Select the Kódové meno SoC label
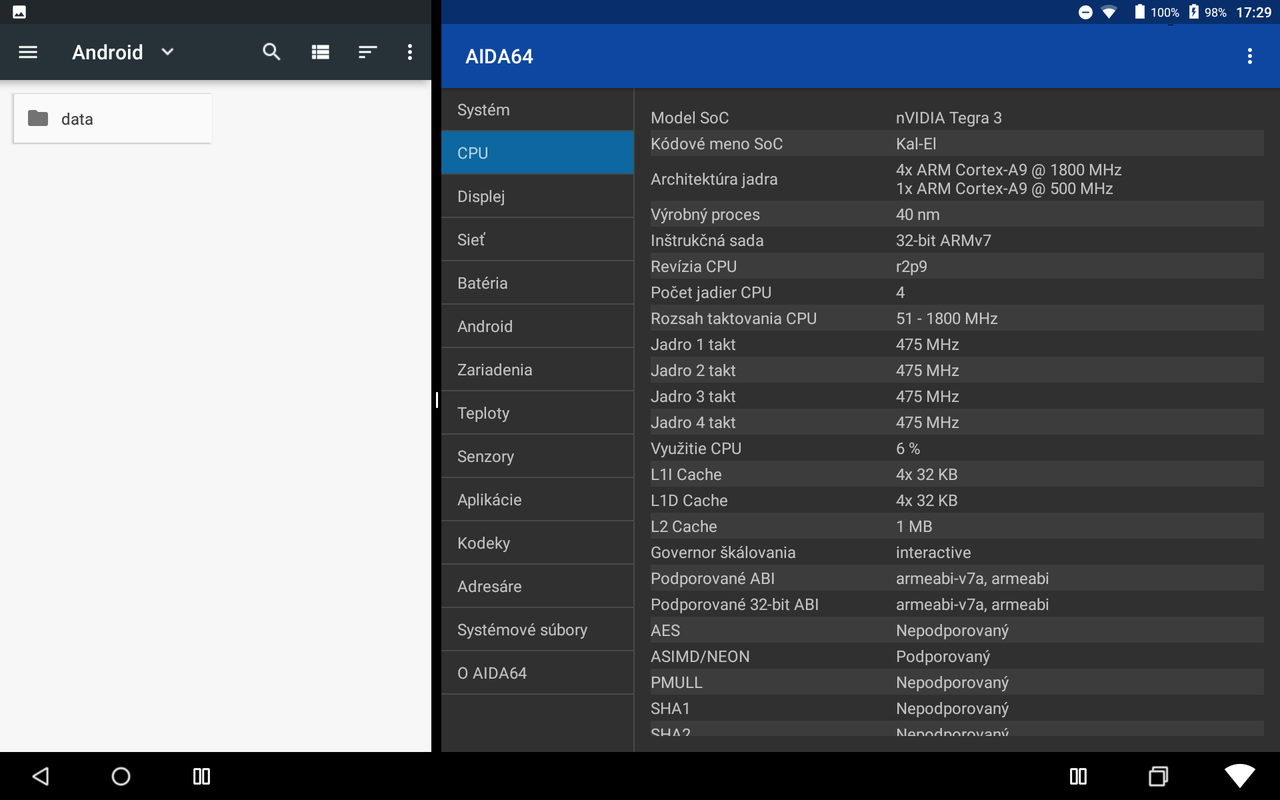1280x800 pixels. (717, 144)
